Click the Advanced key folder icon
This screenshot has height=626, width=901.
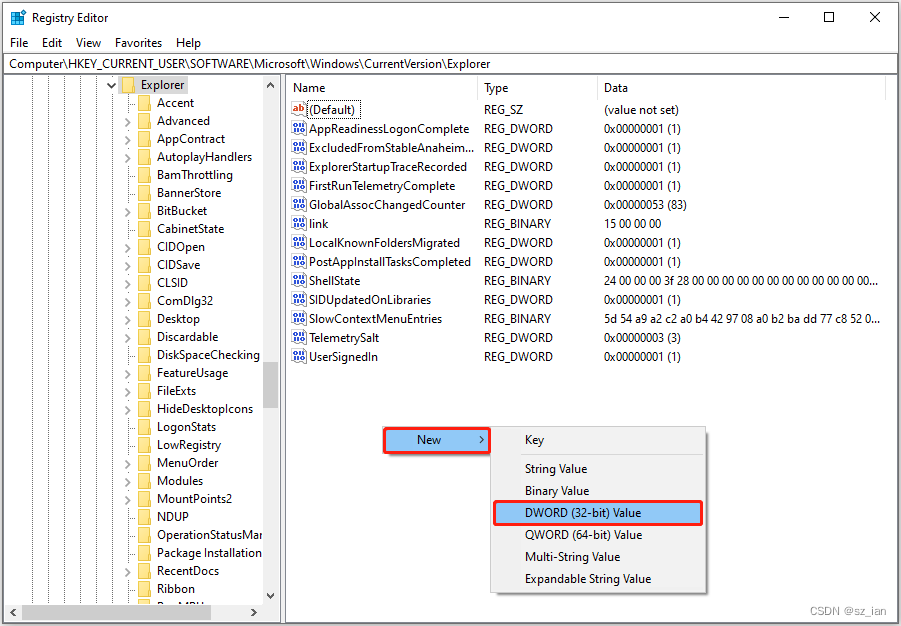click(144, 121)
